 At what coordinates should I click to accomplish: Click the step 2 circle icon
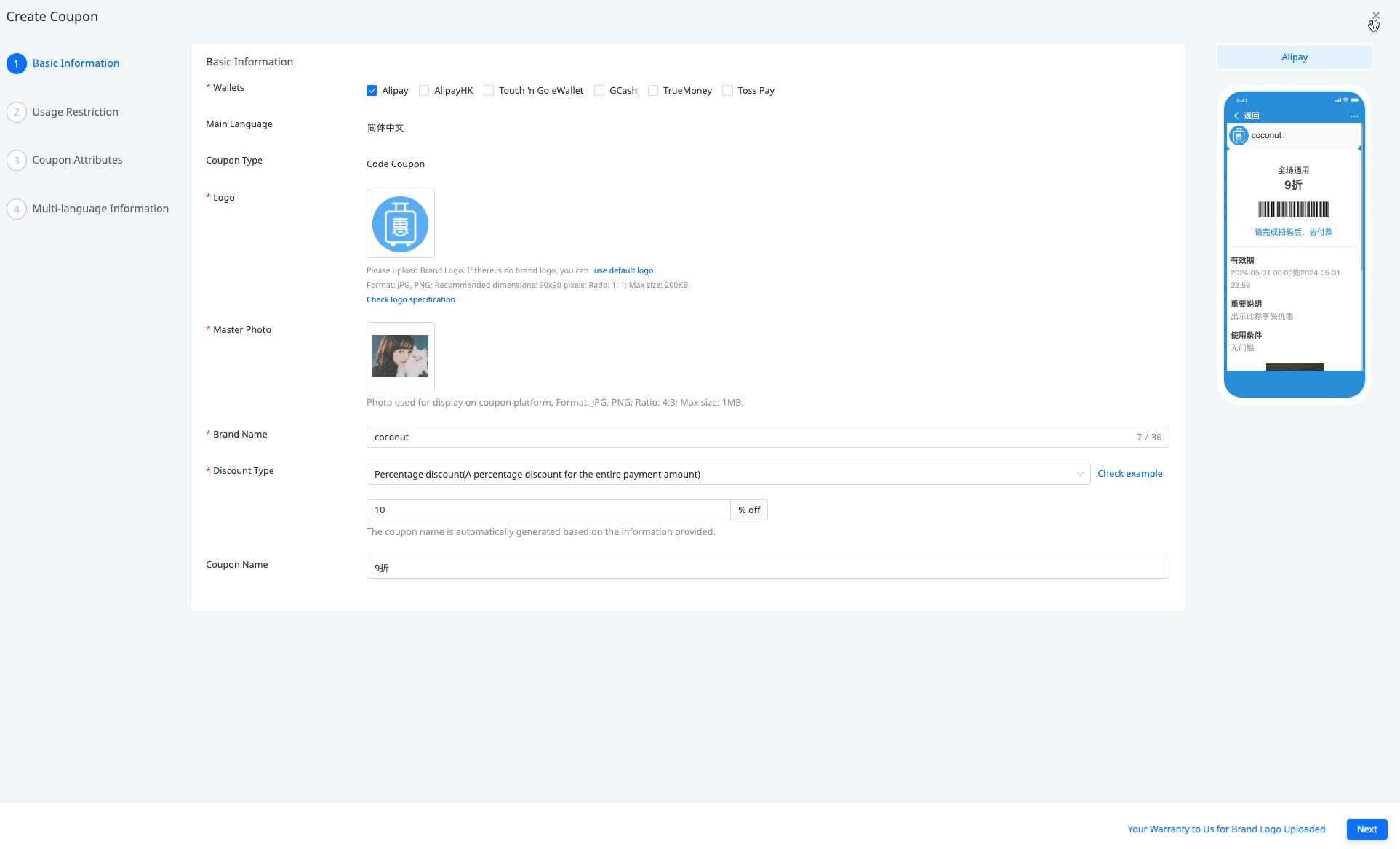click(17, 112)
